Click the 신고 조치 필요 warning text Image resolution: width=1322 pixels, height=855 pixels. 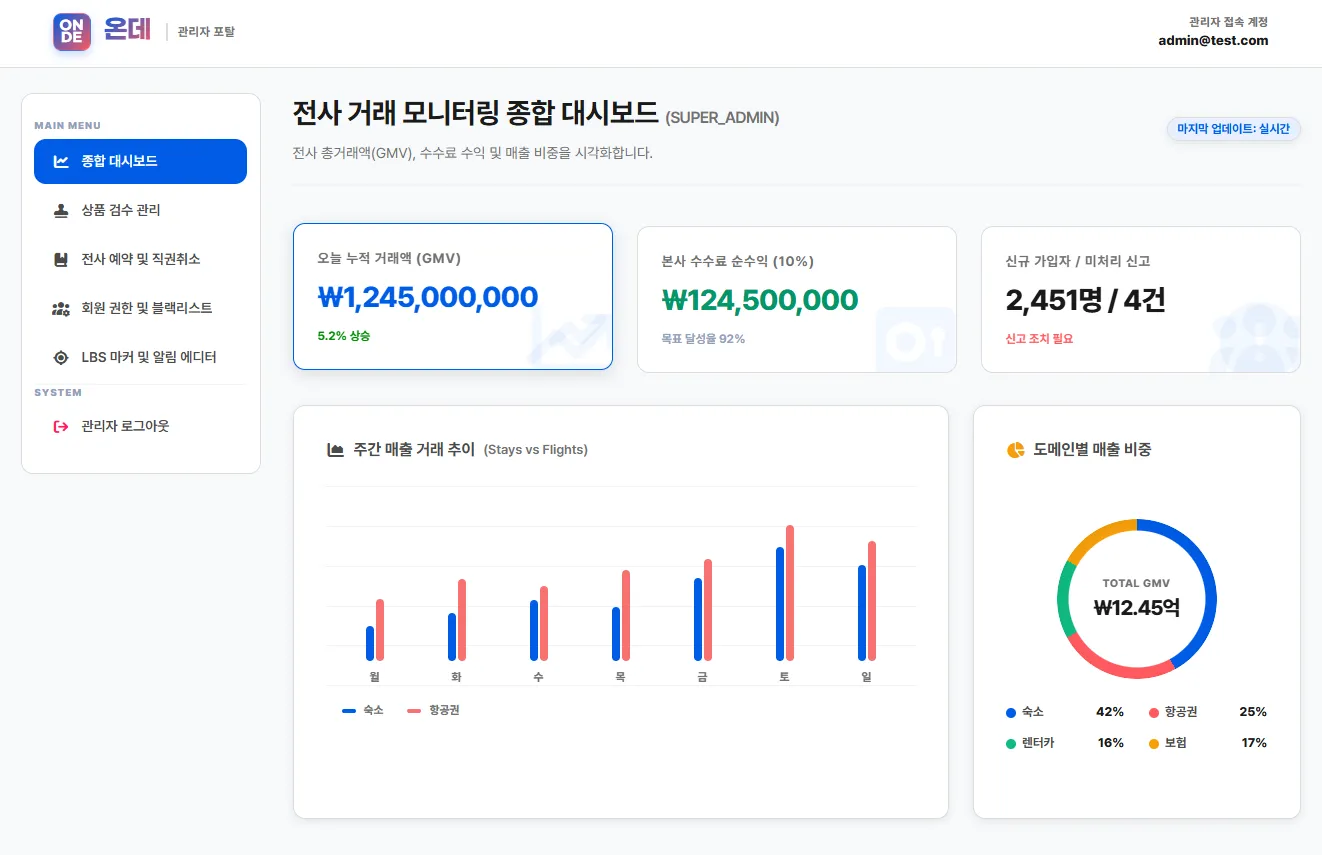coord(1039,339)
